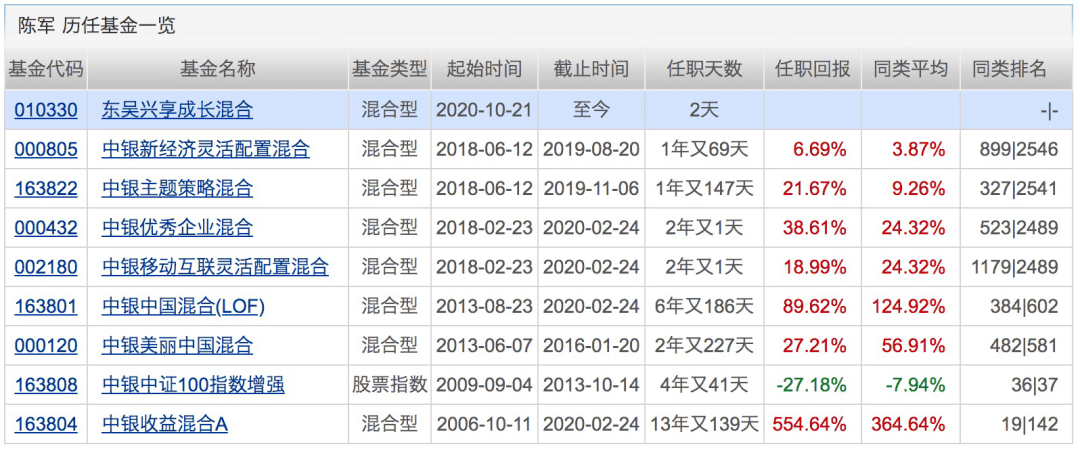The height and width of the screenshot is (451, 1080).
Task: Select the 股票指数 fund type cell
Action: (x=390, y=385)
